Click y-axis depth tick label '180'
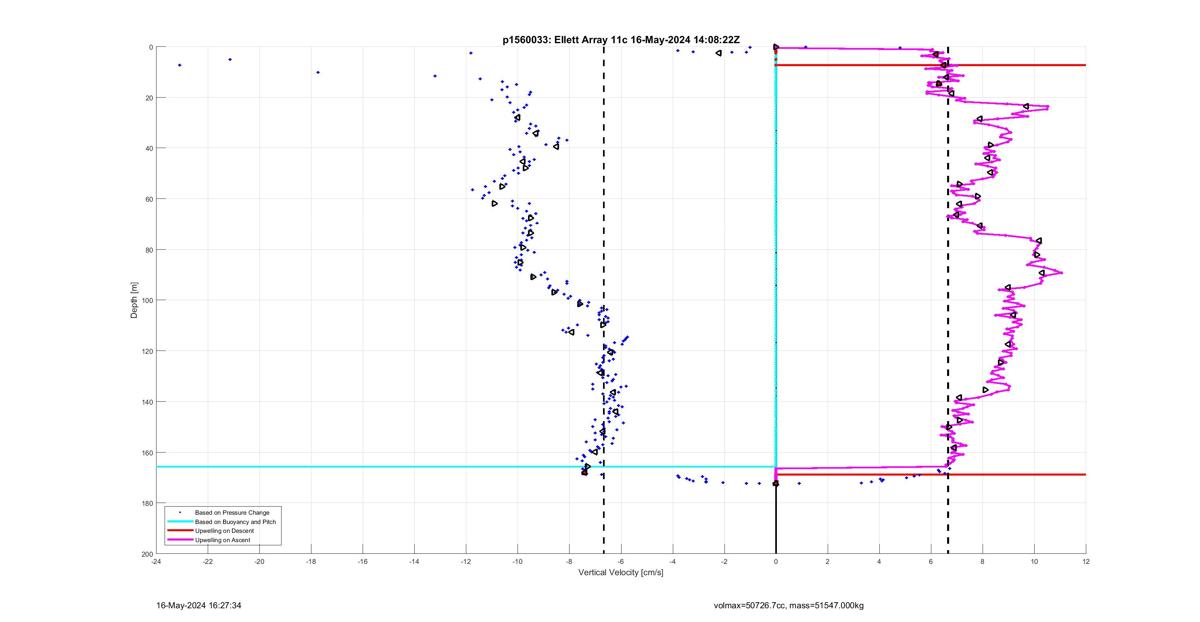The image size is (1200, 622). [x=146, y=503]
